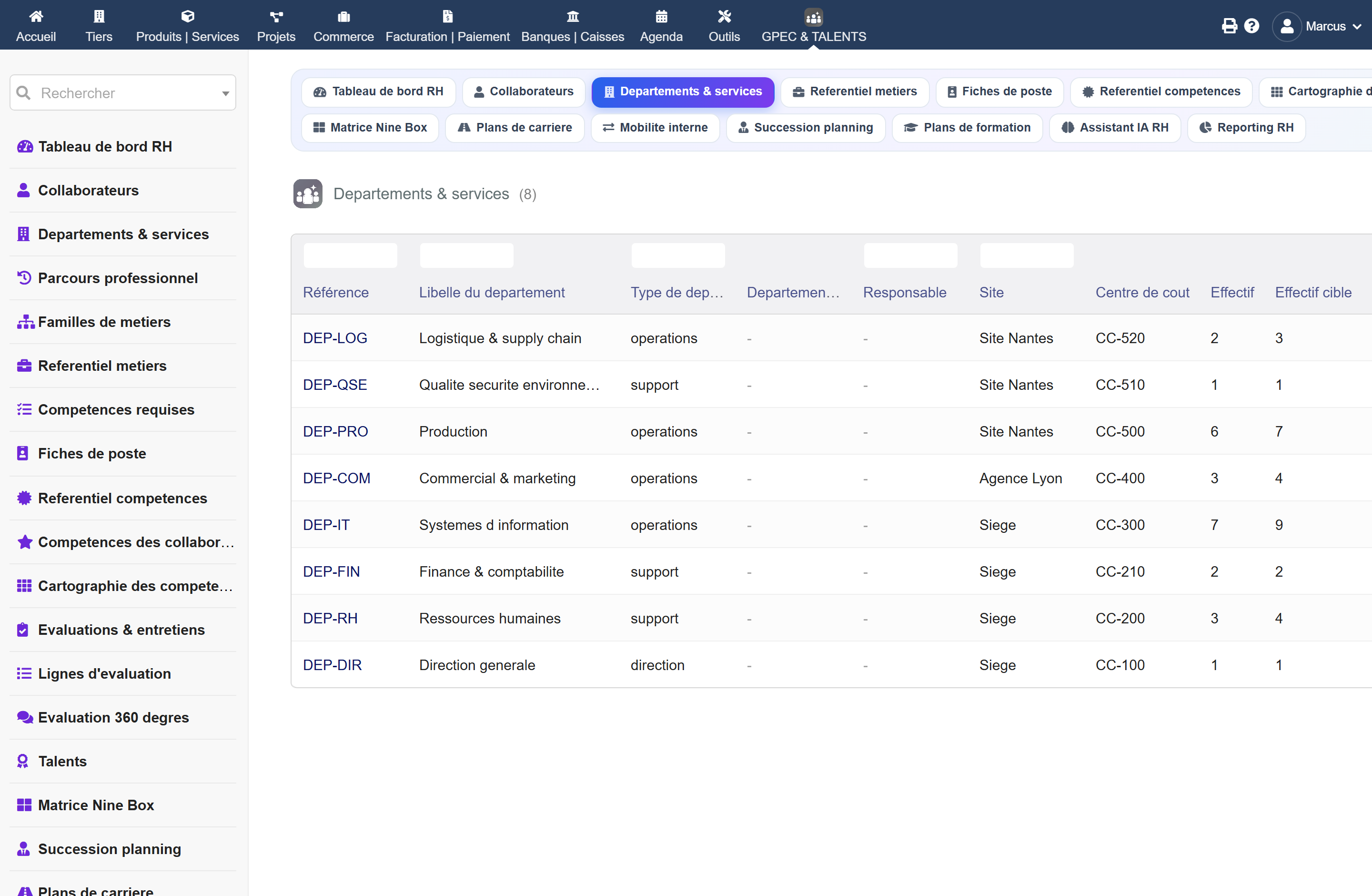Sort by Effectif cible column header

[1312, 292]
